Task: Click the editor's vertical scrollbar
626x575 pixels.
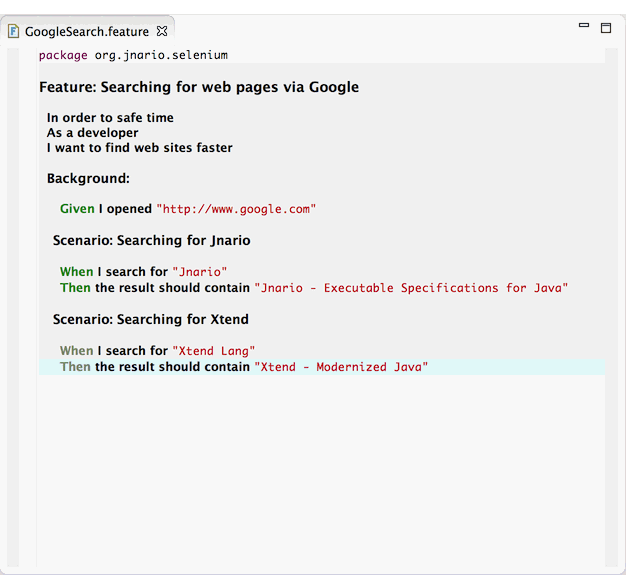Action: point(611,307)
